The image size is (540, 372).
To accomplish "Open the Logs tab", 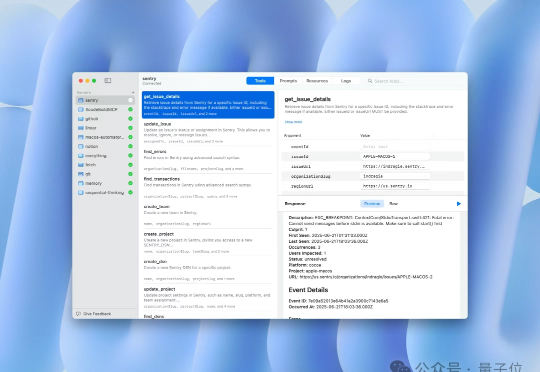I will (346, 81).
